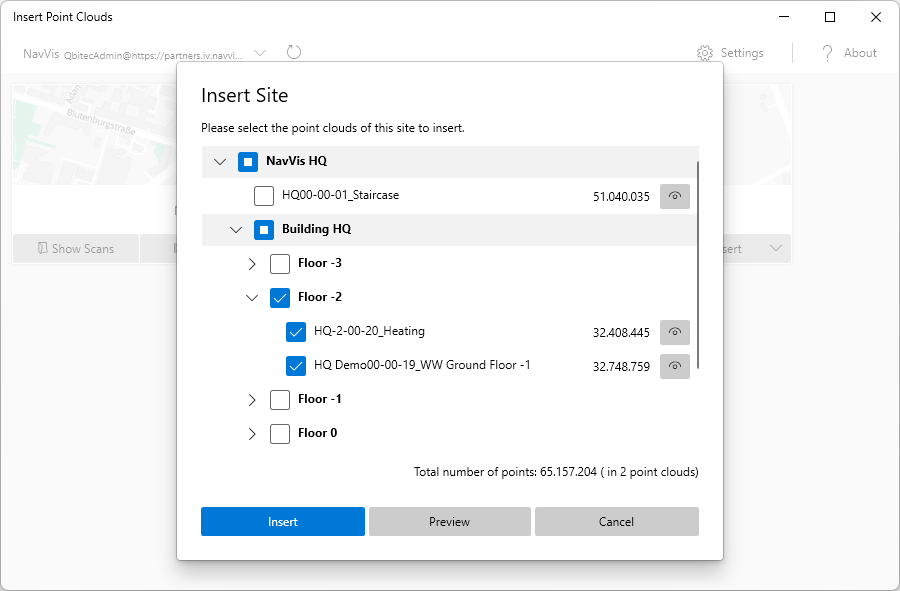Select the Floor 0 label
900x591 pixels.
click(317, 433)
